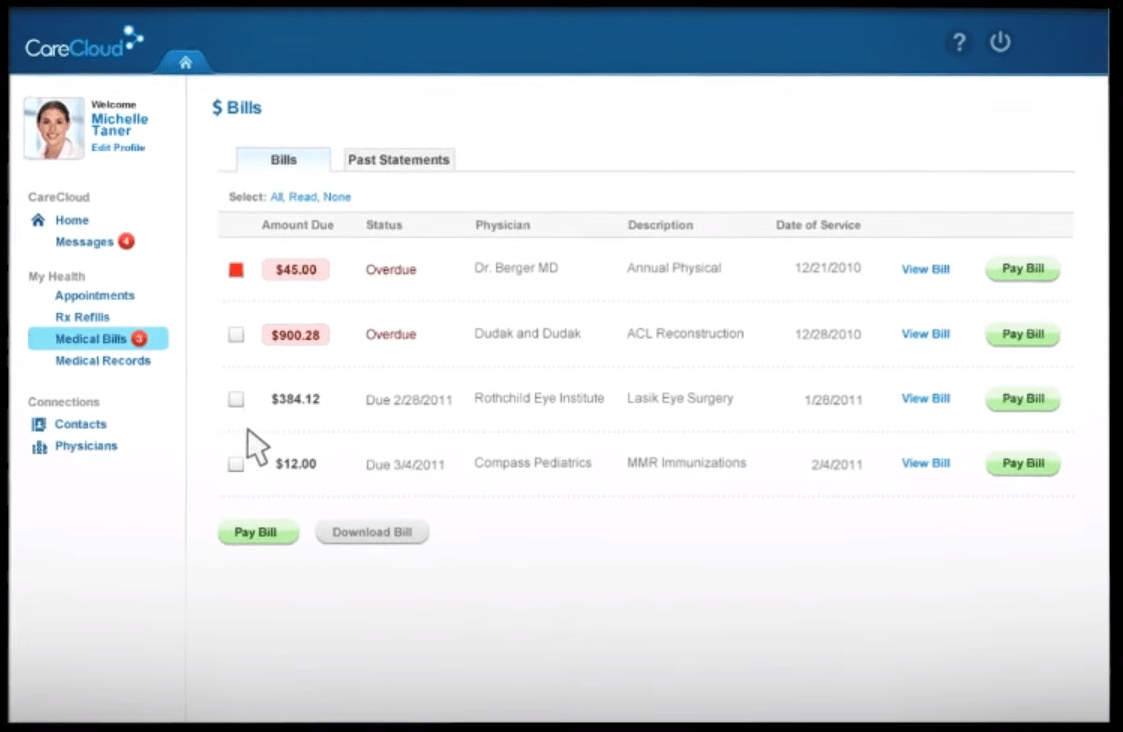Viewport: 1123px width, 732px height.
Task: Click Michelle Taner's profile photo
Action: tap(54, 128)
